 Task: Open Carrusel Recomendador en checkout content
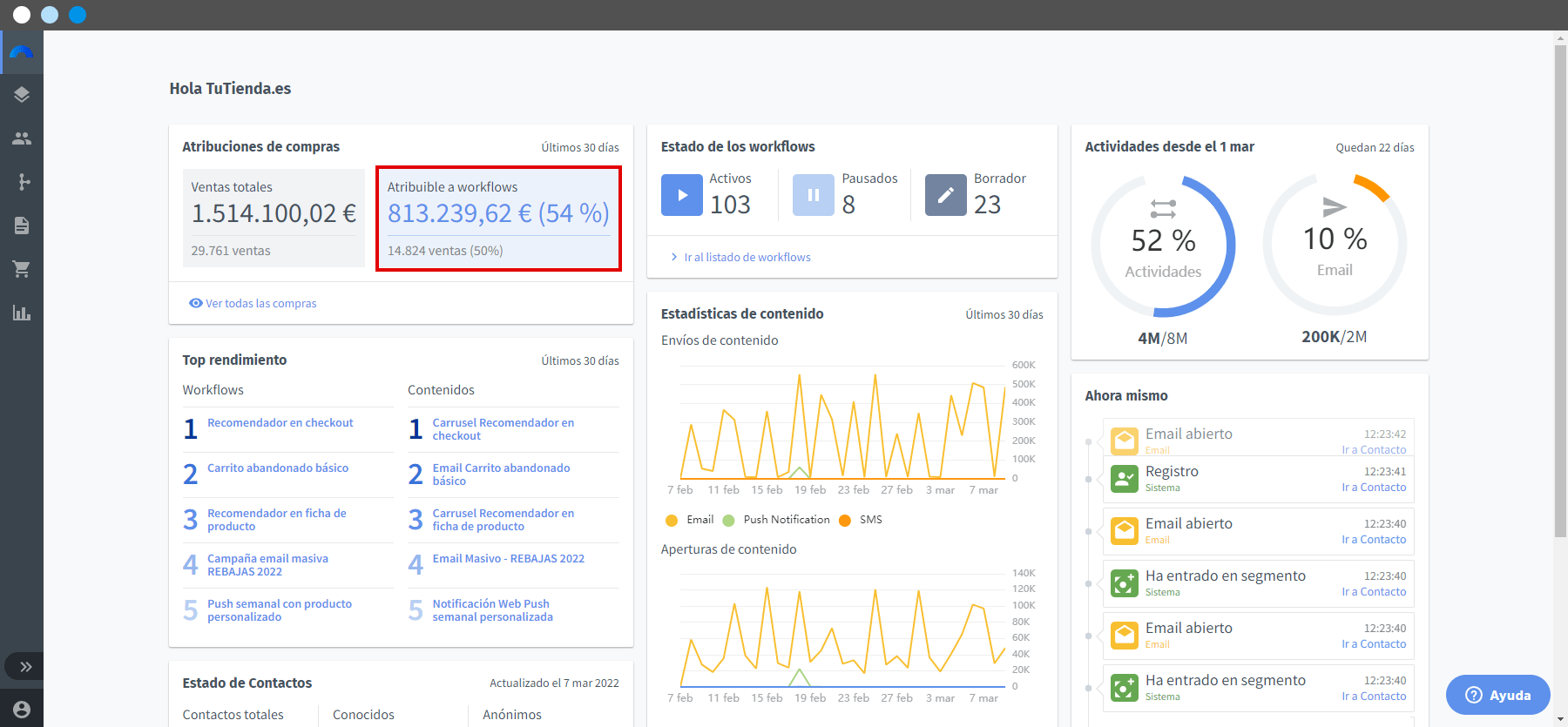click(x=504, y=429)
